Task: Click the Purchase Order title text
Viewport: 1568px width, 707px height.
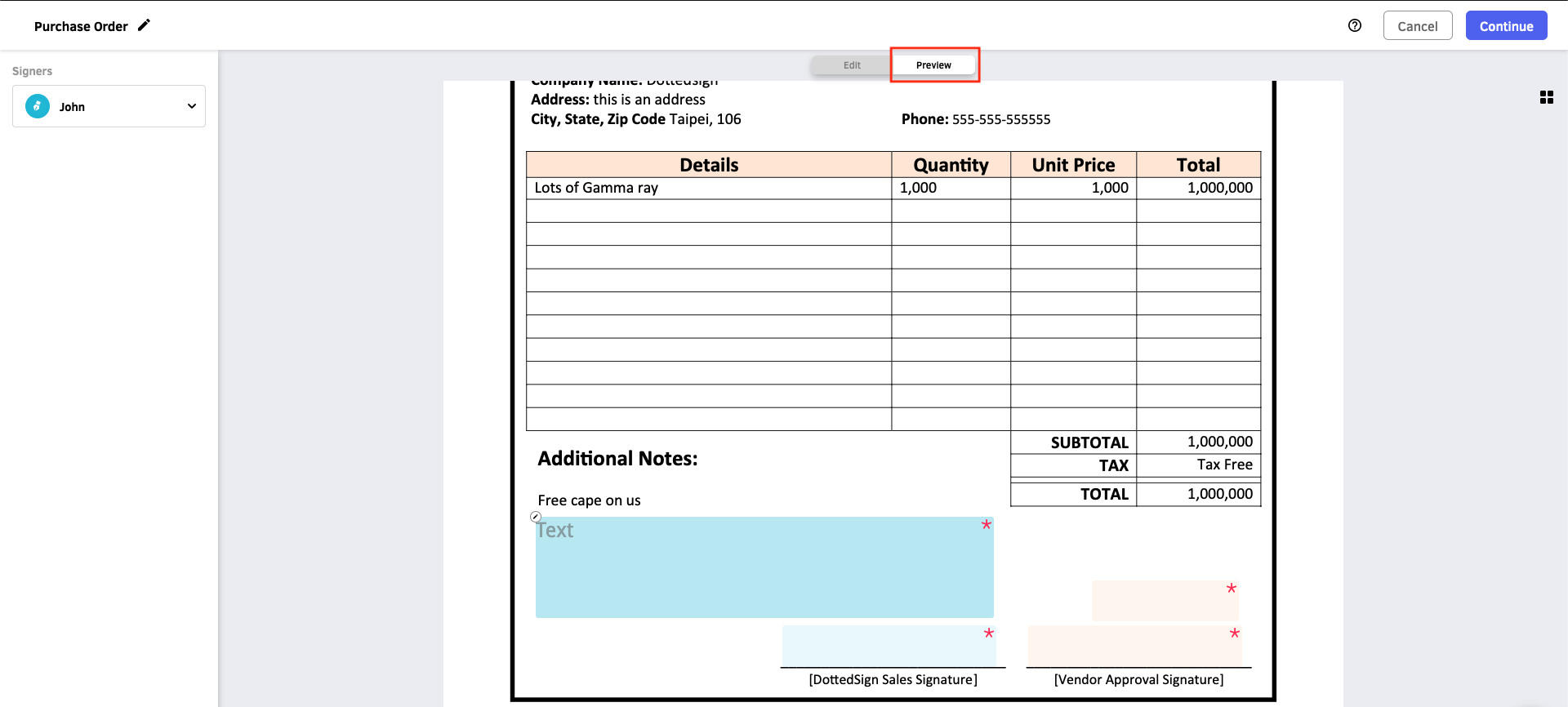Action: click(x=81, y=26)
